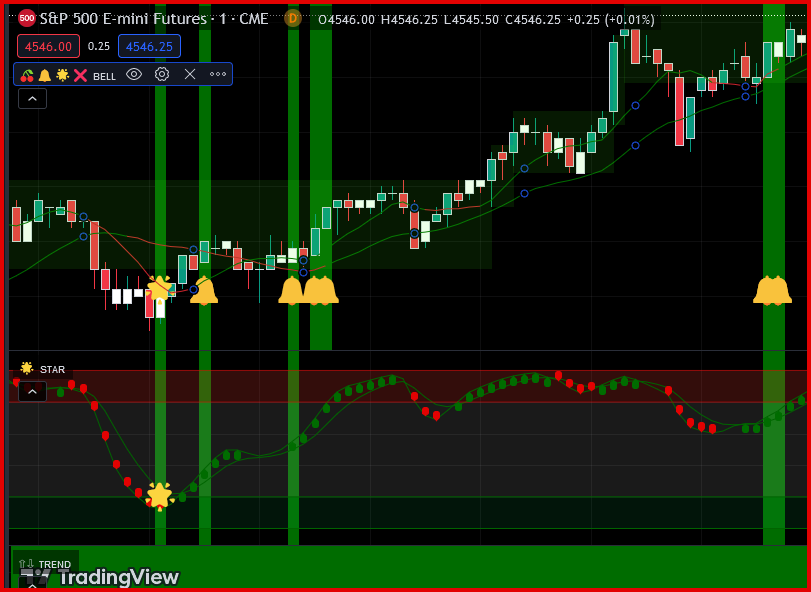Click the star marker in the STAR oscillator pane

point(159,496)
